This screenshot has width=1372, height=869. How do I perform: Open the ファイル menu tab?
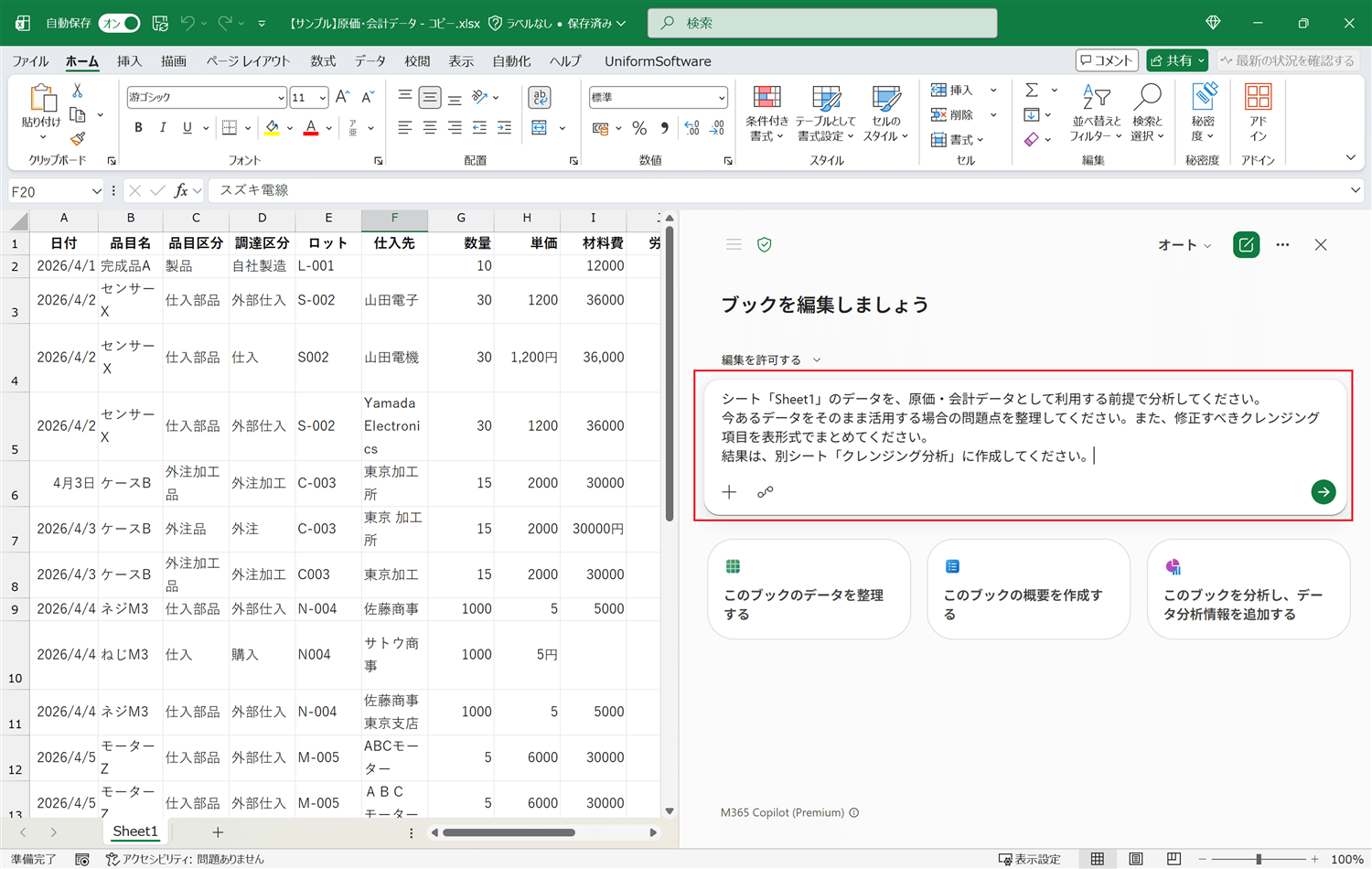(30, 61)
